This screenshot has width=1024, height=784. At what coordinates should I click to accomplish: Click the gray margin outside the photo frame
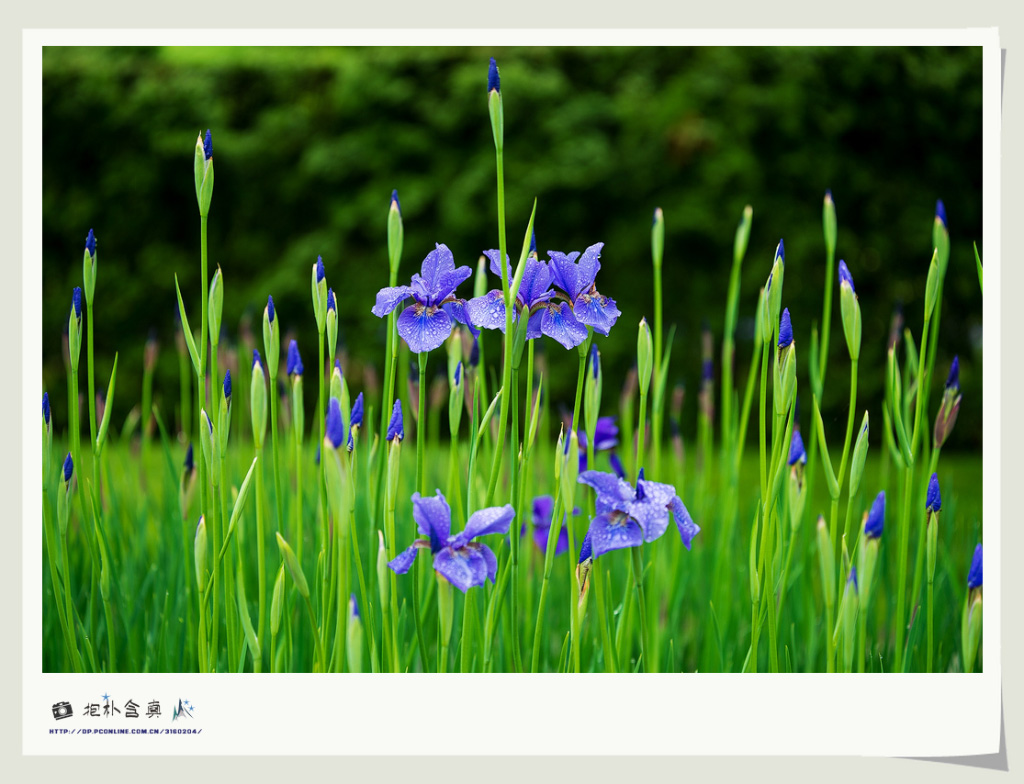click(x=10, y=400)
